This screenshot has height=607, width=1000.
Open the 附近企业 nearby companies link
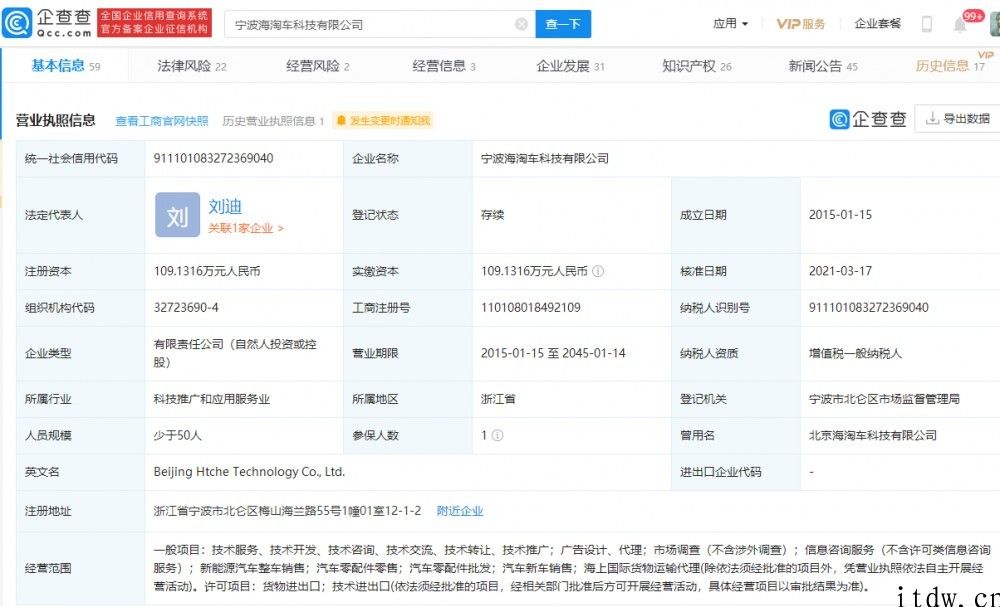pyautogui.click(x=460, y=511)
